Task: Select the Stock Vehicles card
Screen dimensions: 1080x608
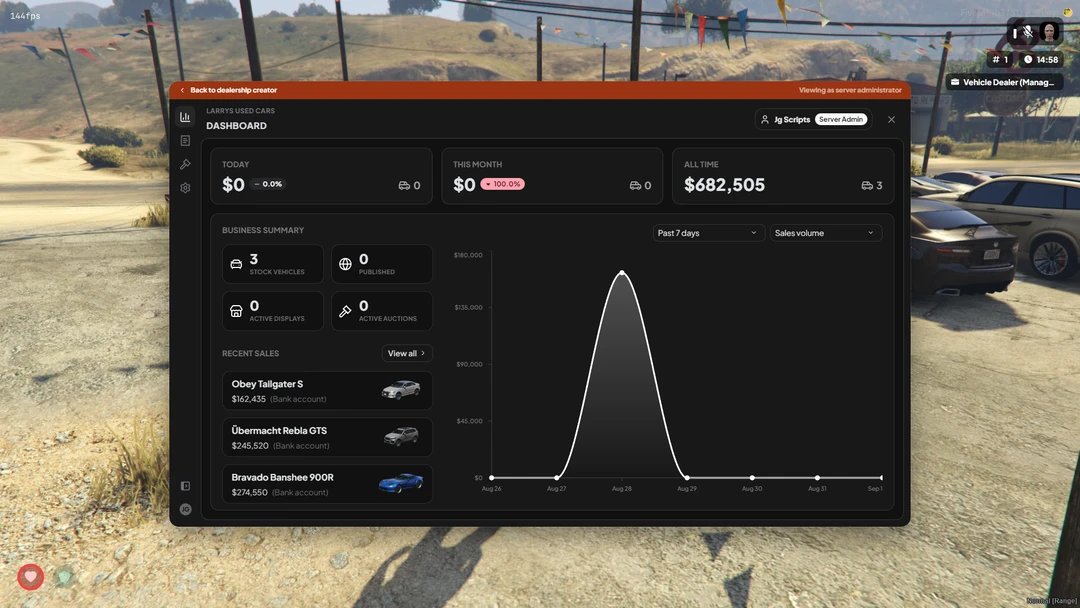Action: point(273,264)
